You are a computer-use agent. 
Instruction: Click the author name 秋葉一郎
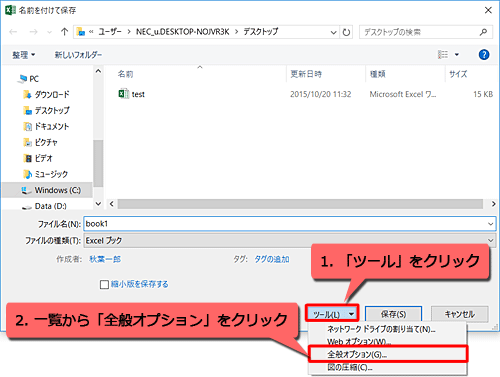coord(105,259)
